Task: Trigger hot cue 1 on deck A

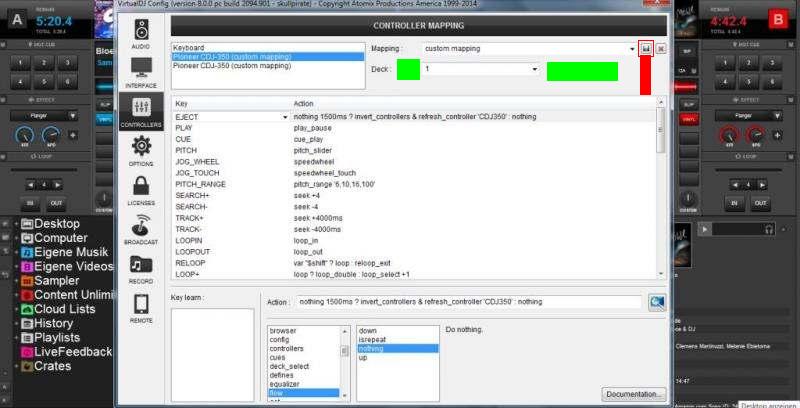Action: (20, 63)
